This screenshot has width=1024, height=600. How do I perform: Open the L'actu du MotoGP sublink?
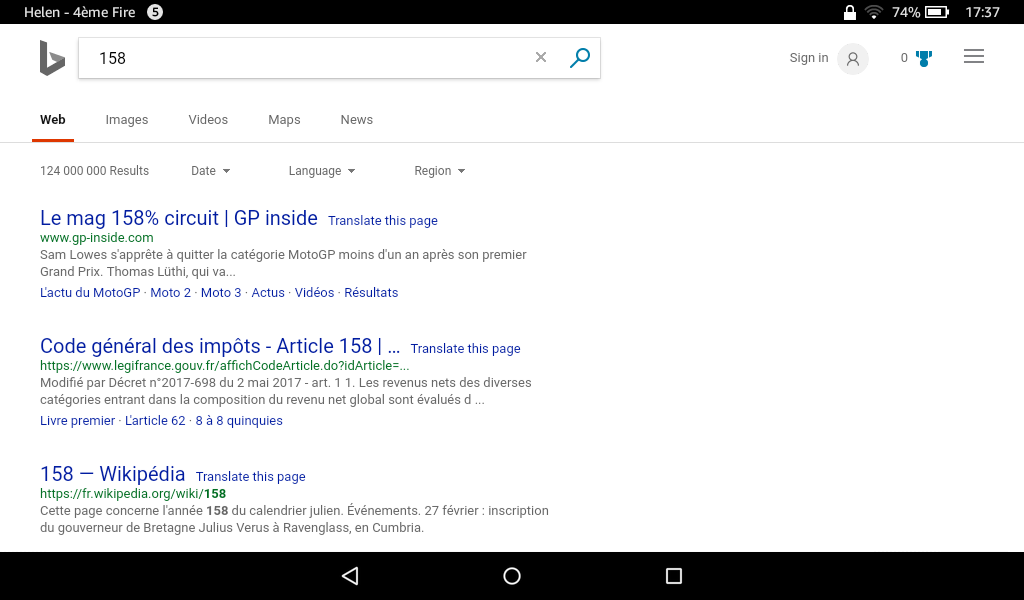(x=90, y=292)
